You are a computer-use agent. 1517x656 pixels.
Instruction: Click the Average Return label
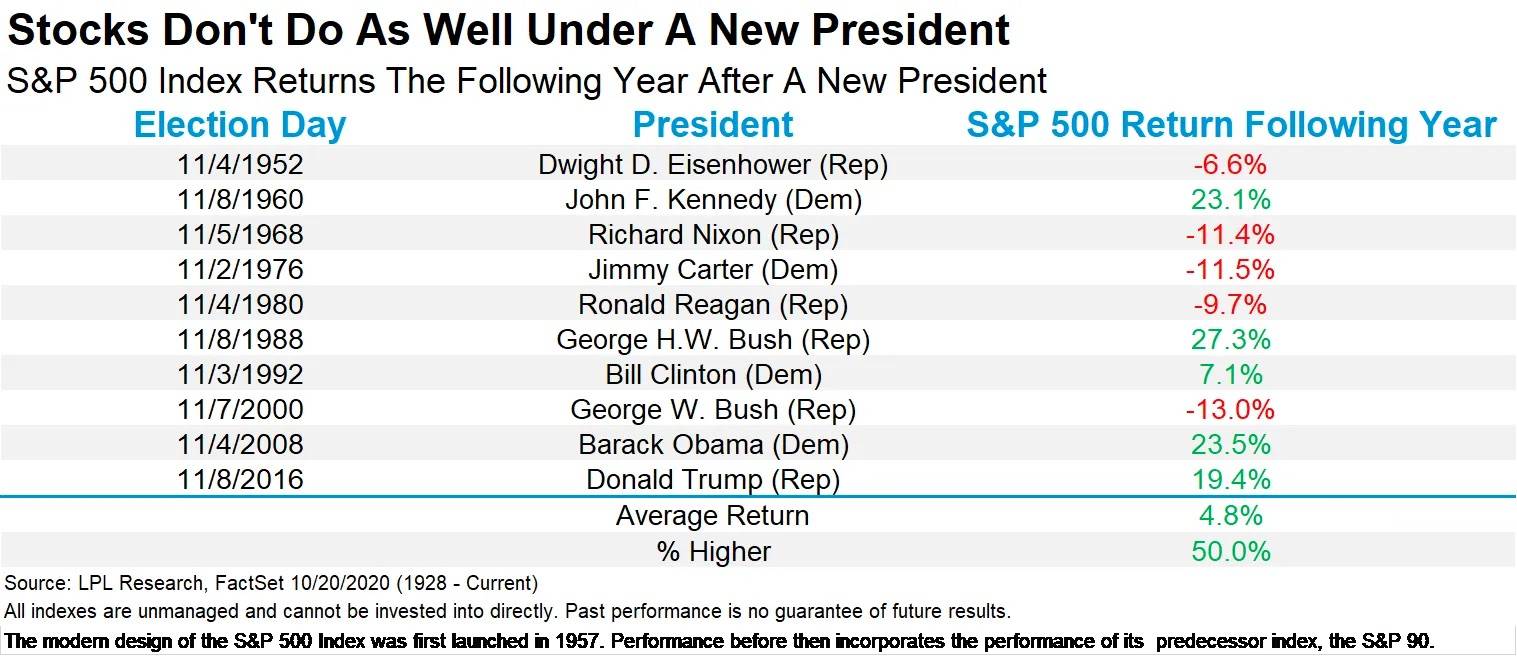713,516
